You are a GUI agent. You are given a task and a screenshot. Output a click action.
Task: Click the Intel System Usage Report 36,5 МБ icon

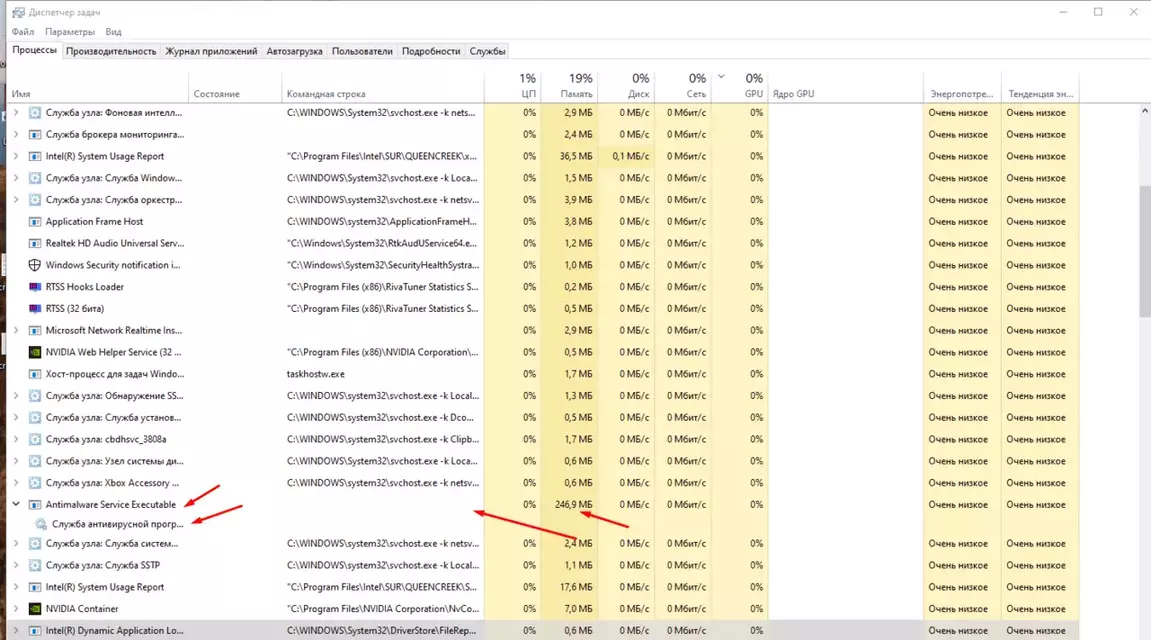tap(35, 156)
